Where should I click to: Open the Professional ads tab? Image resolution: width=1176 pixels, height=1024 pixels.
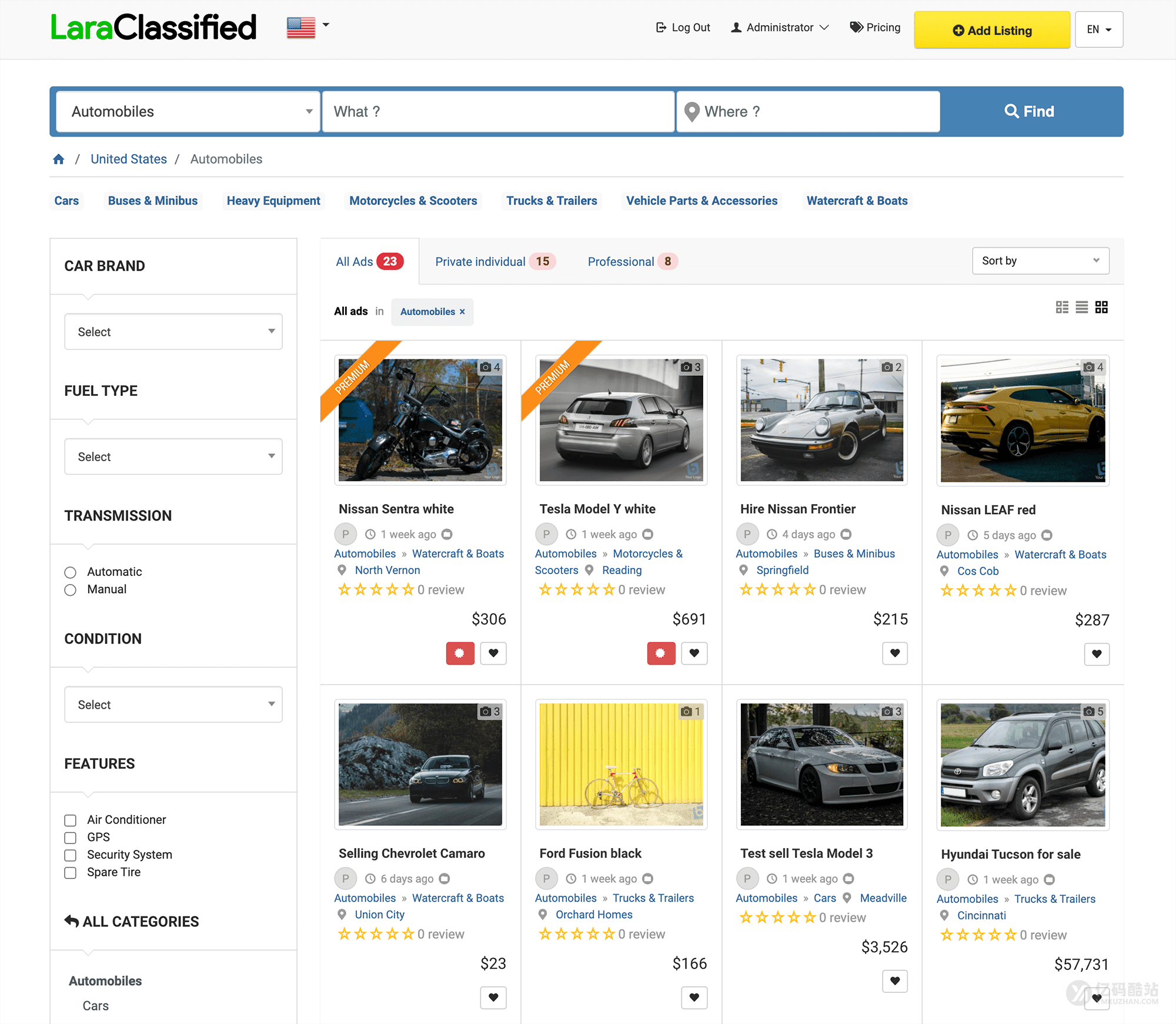click(621, 262)
